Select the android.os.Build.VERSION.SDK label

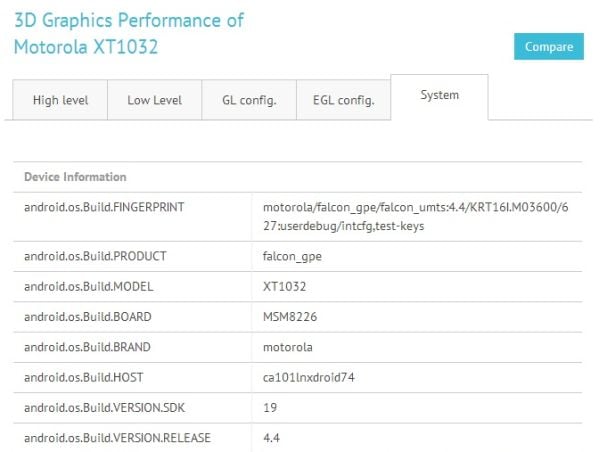pos(104,408)
